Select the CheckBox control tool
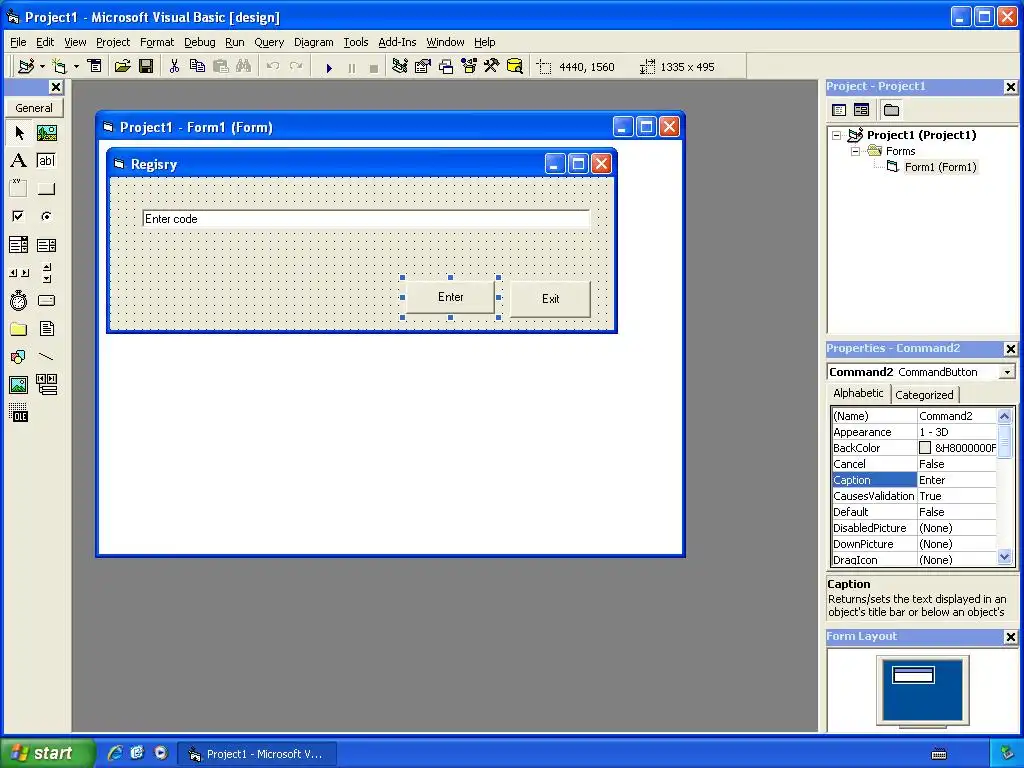The width and height of the screenshot is (1024, 768). tap(19, 216)
